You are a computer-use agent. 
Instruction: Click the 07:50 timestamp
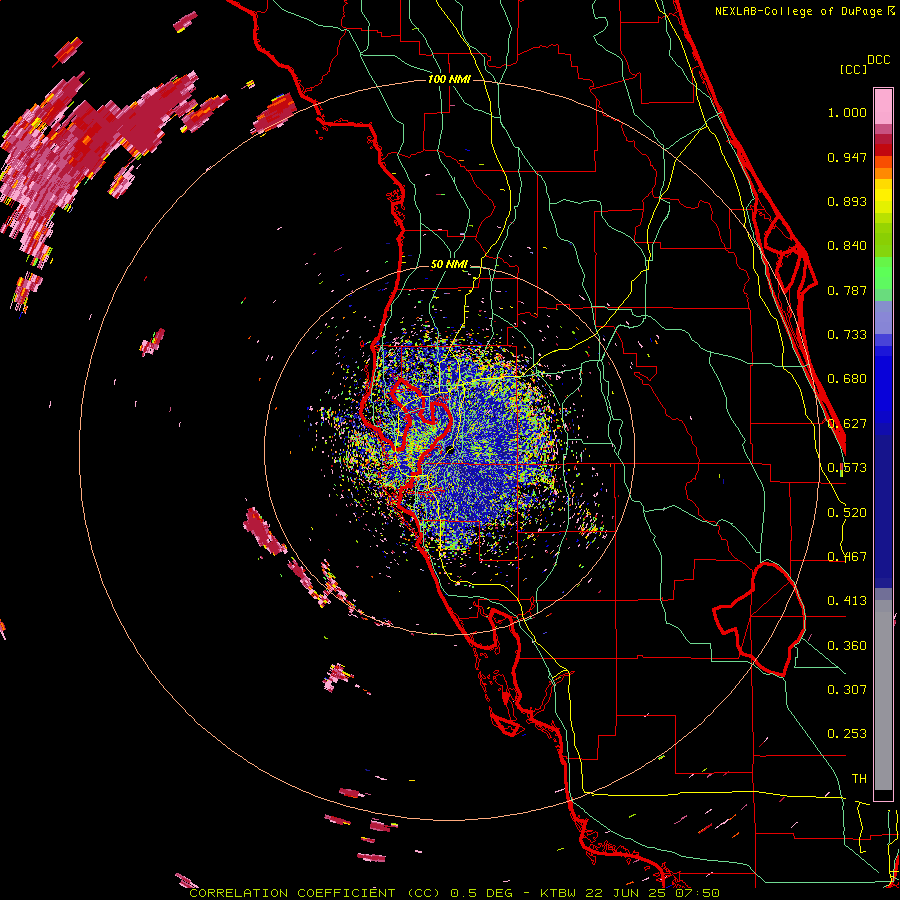696,893
